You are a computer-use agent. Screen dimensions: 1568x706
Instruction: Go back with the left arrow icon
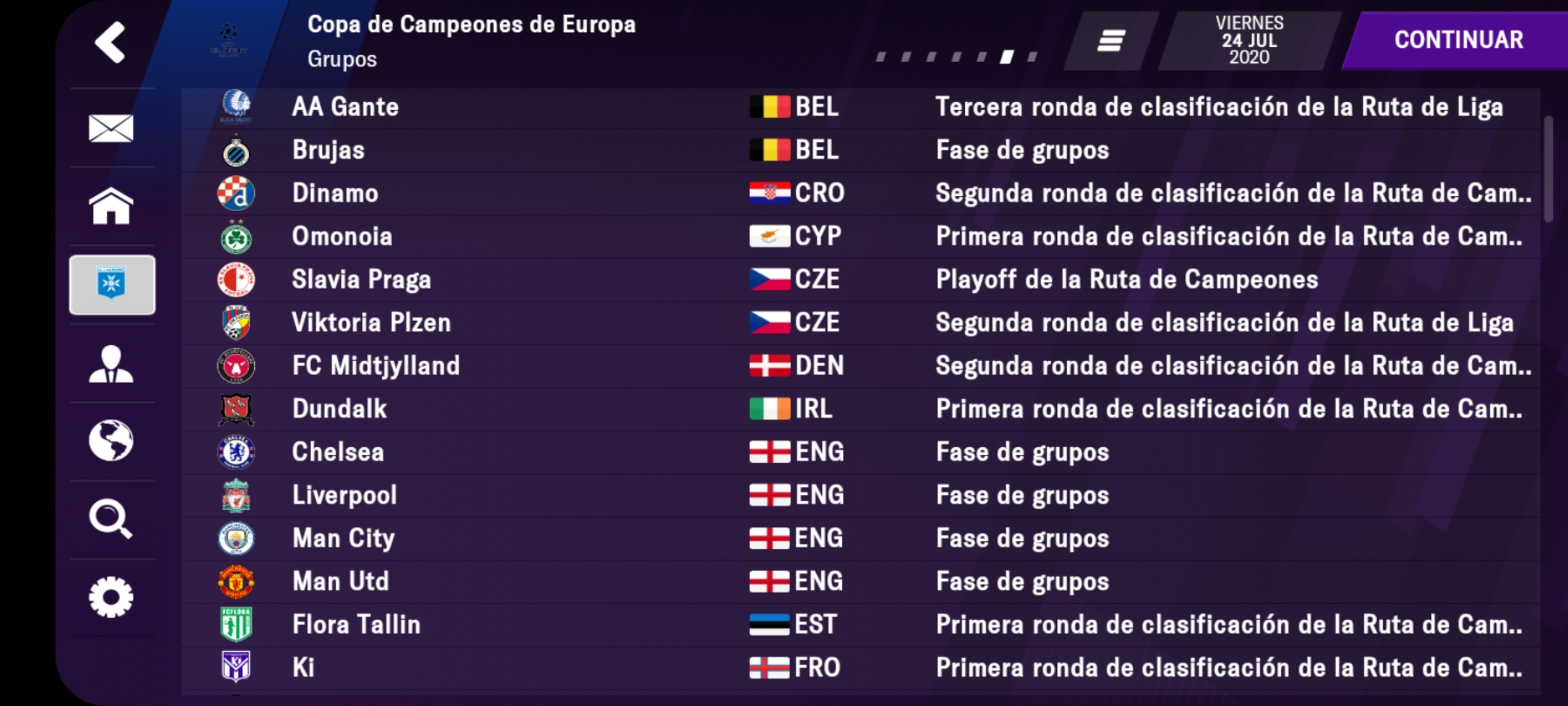110,42
